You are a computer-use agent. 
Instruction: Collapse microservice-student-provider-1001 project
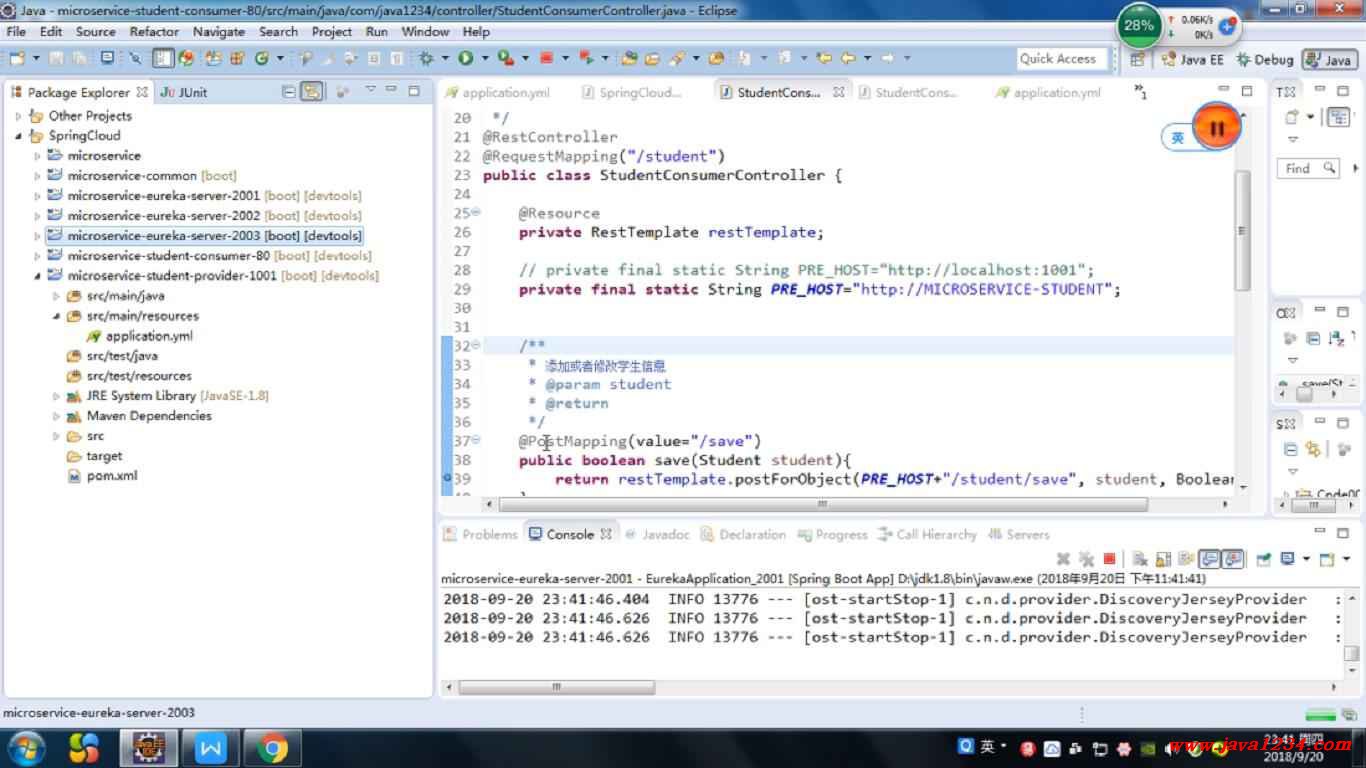pos(38,276)
